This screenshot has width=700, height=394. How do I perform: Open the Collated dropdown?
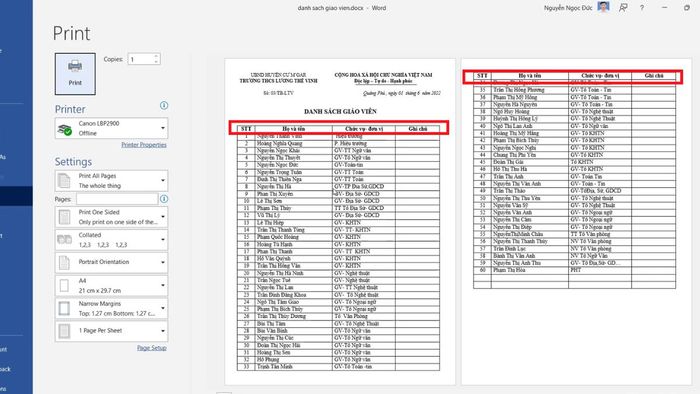(x=111, y=240)
